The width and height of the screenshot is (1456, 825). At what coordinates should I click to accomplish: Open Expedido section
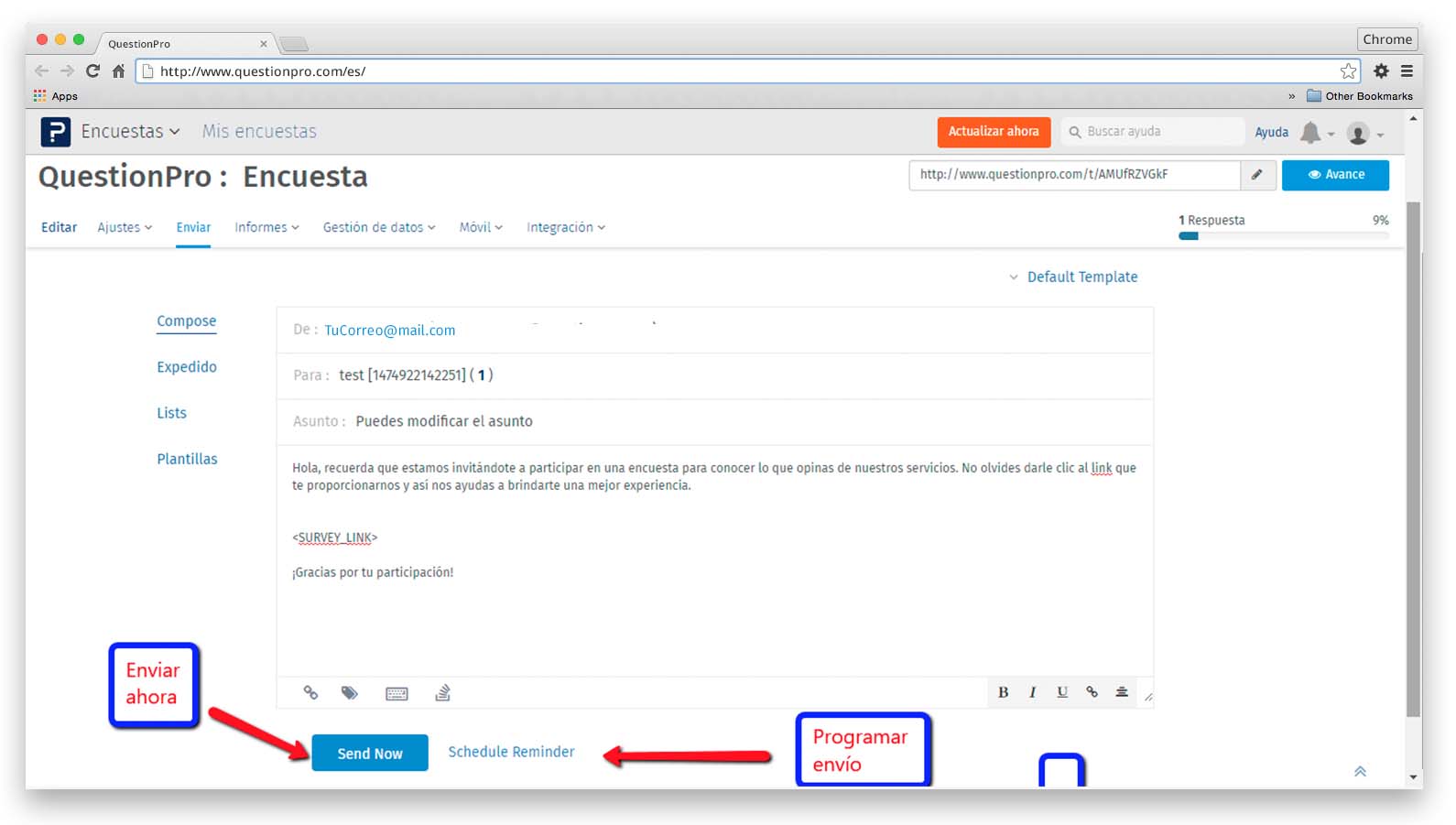pyautogui.click(x=187, y=366)
